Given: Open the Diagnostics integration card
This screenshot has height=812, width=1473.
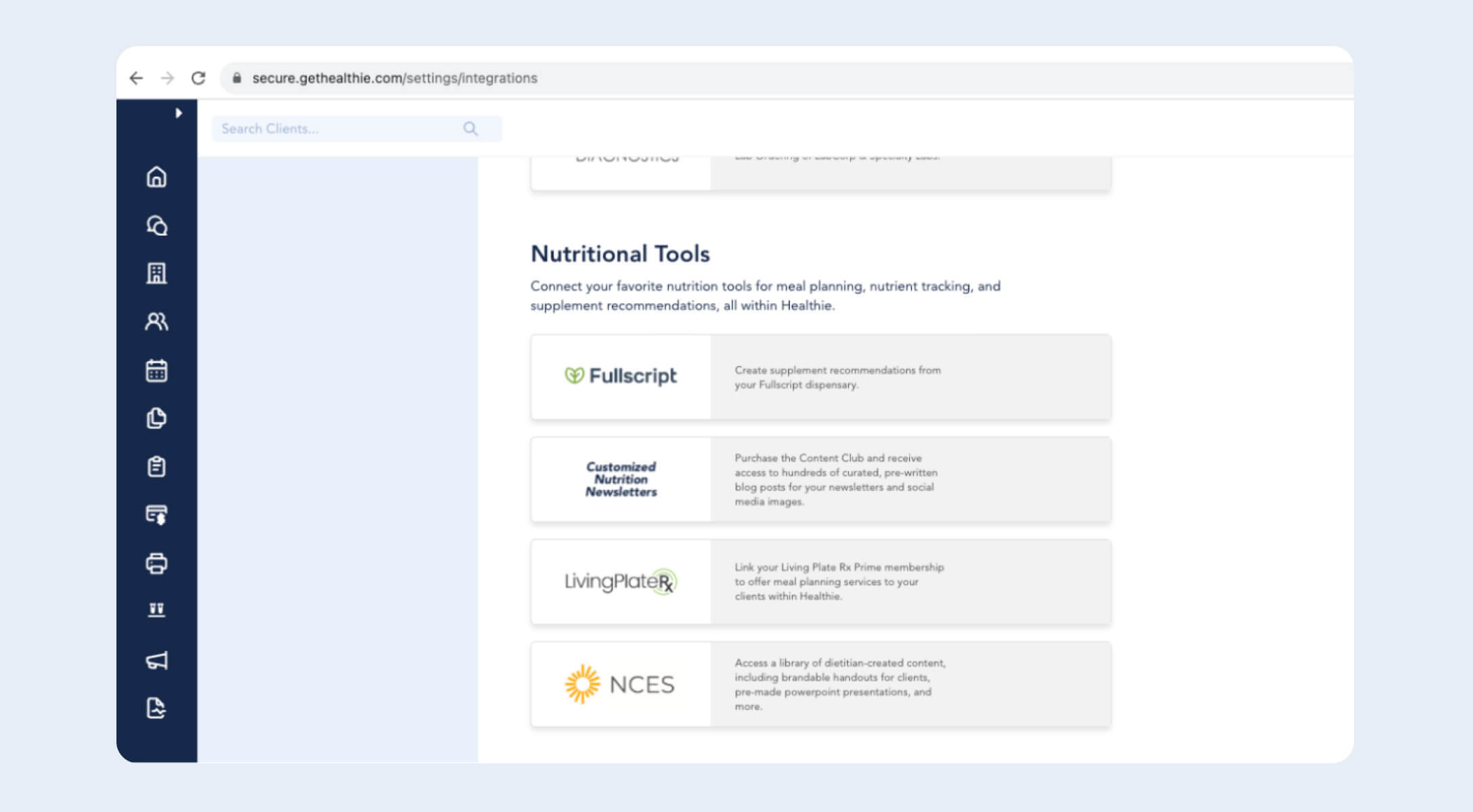Looking at the screenshot, I should 820,173.
